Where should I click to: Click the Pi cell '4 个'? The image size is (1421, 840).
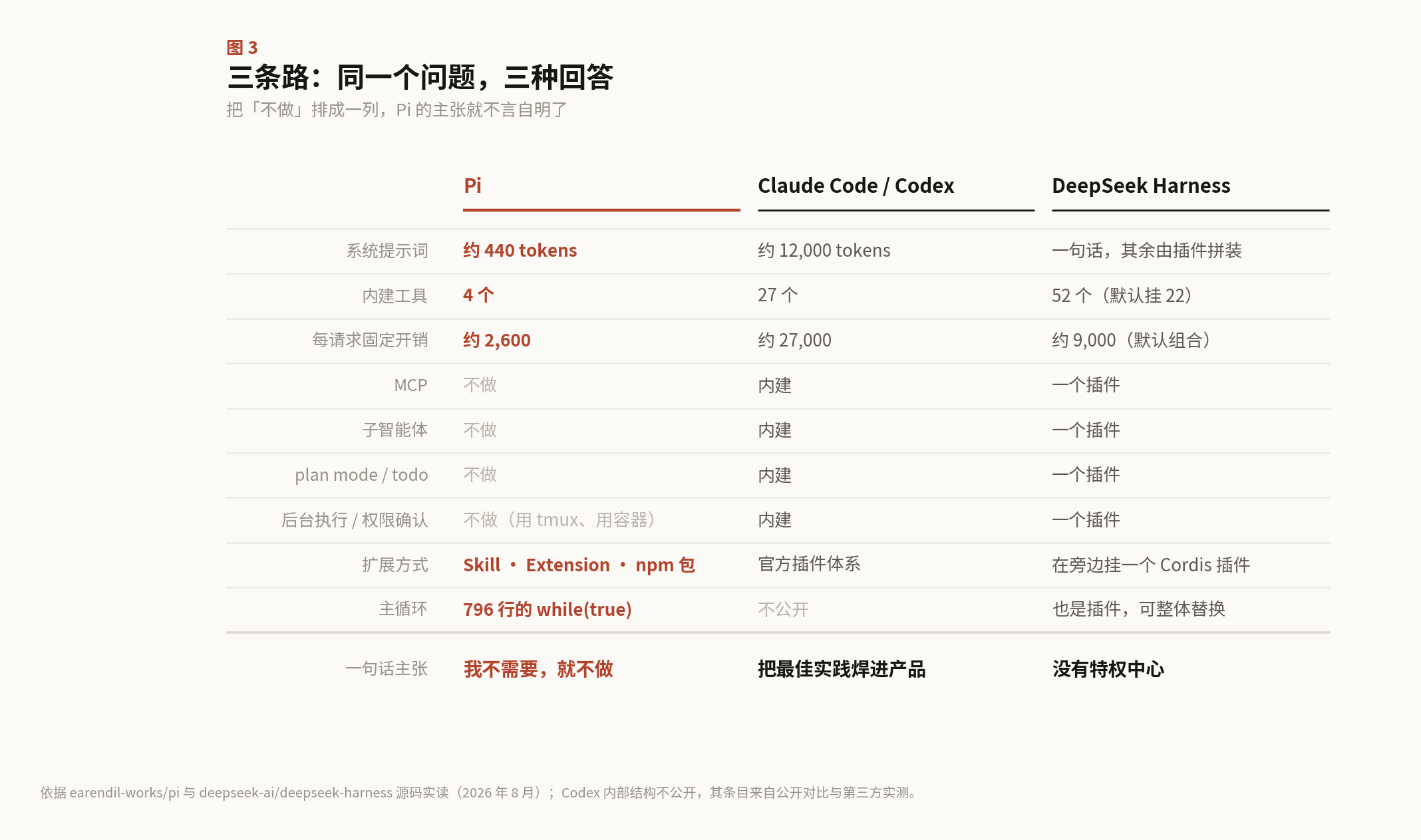478,295
